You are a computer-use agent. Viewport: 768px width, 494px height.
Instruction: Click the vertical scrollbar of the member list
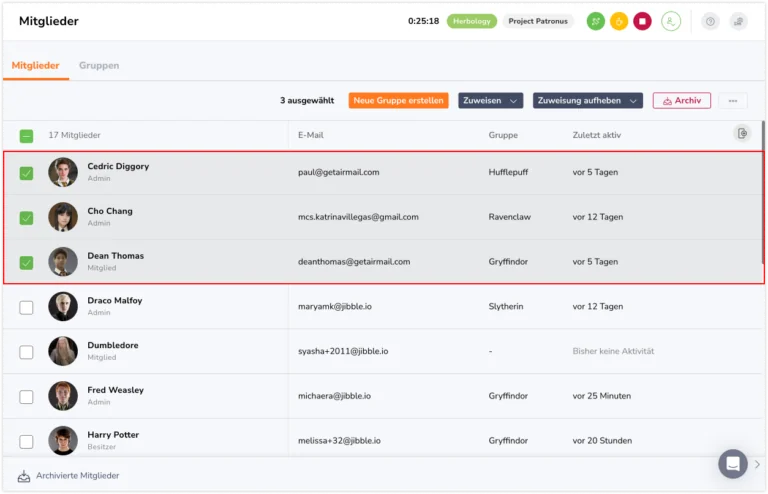point(763,191)
